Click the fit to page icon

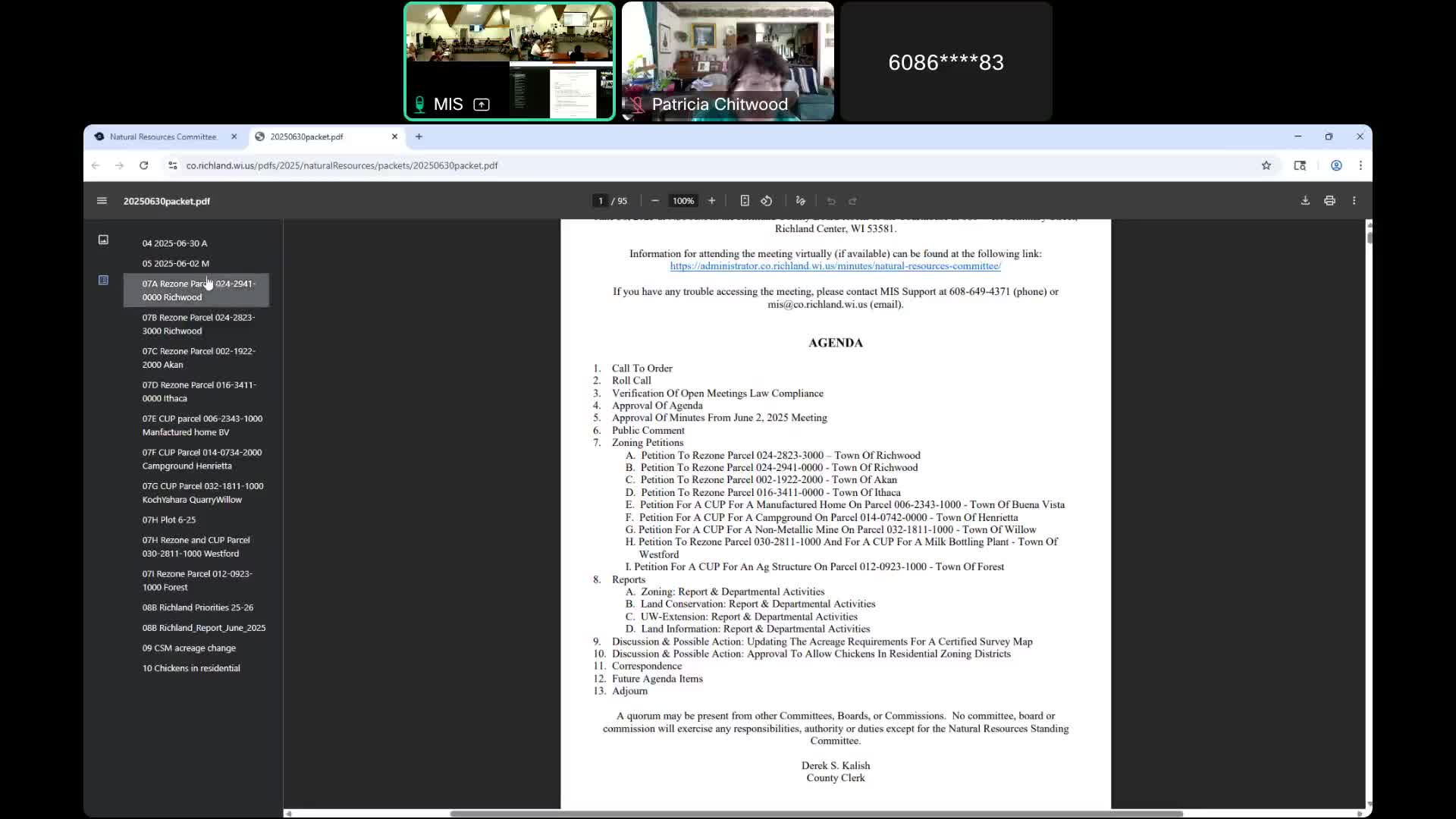tap(745, 201)
